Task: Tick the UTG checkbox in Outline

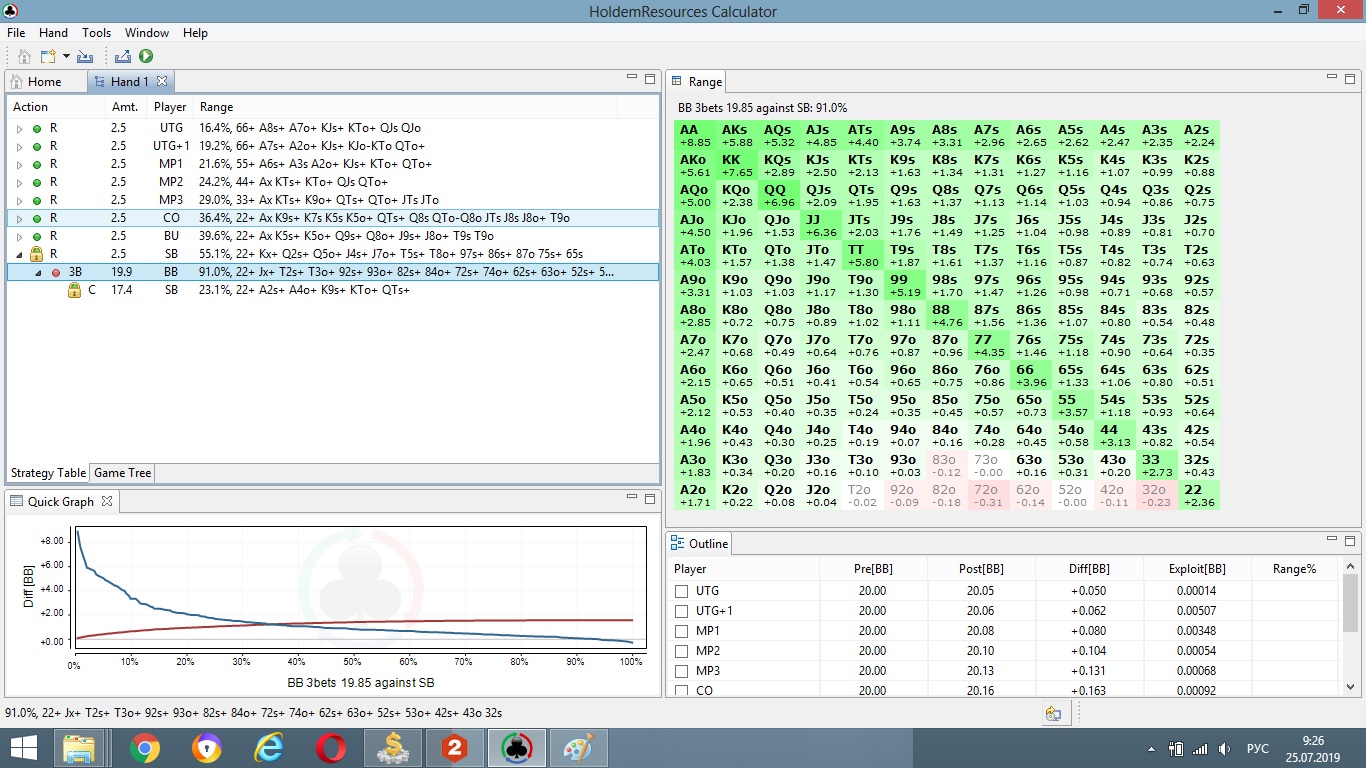Action: [x=682, y=591]
